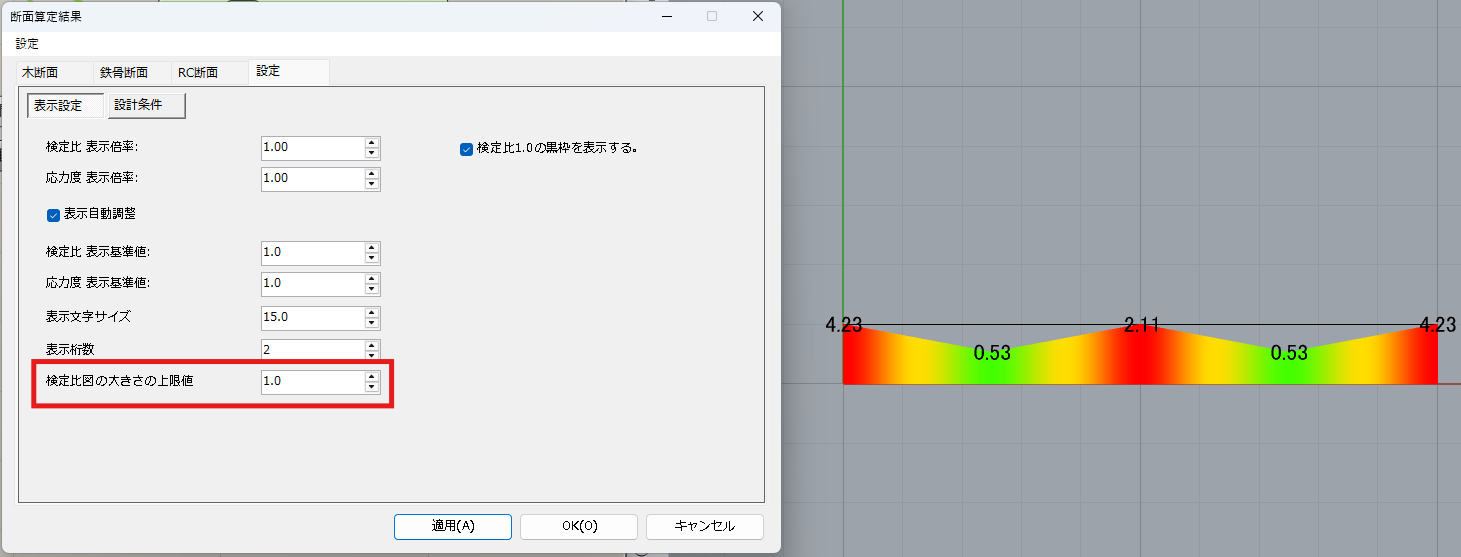Uncheck 検定比1.0の黒枠を表示する checkbox
The width and height of the screenshot is (1461, 557).
[466, 149]
